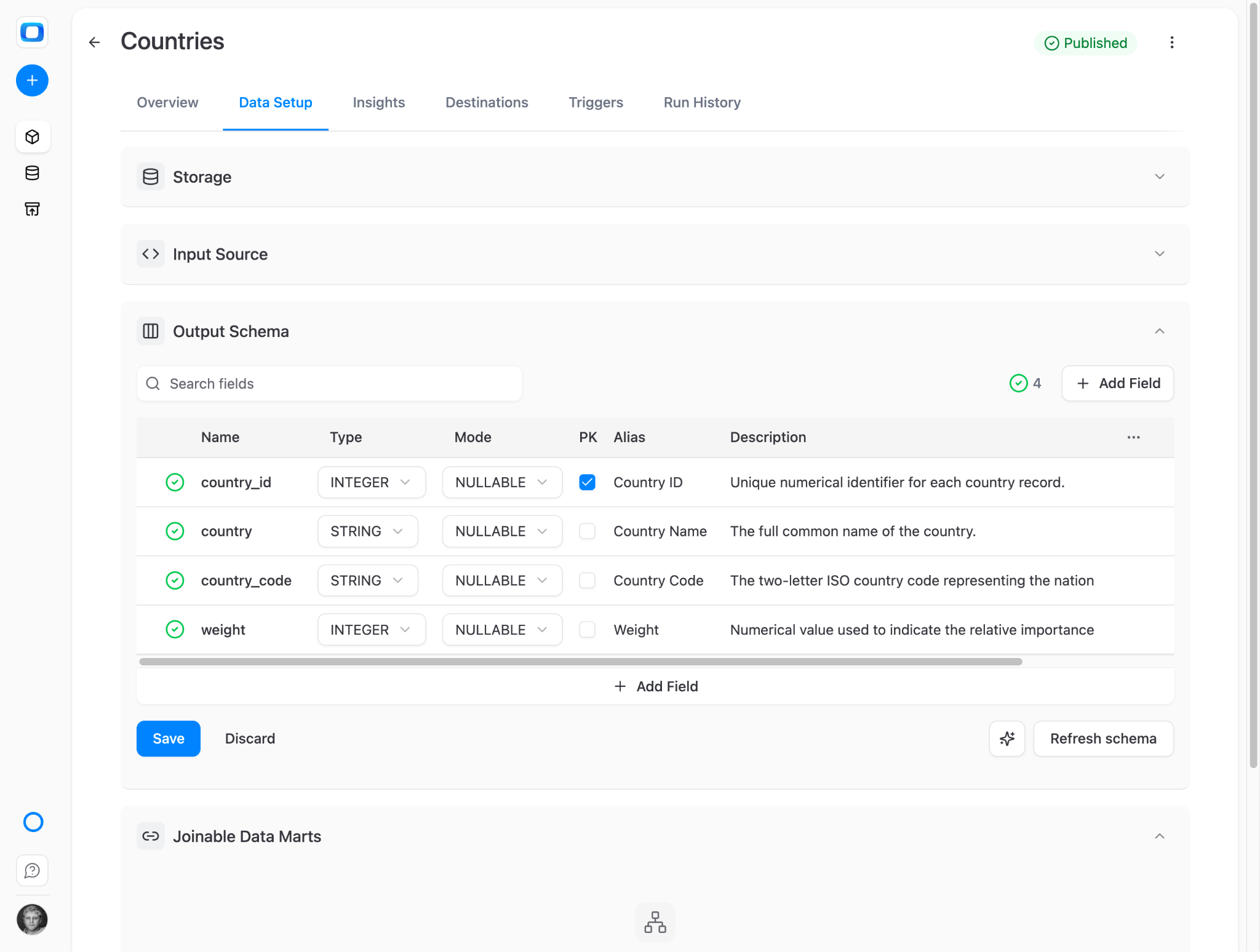Click the blue Save button

(169, 739)
